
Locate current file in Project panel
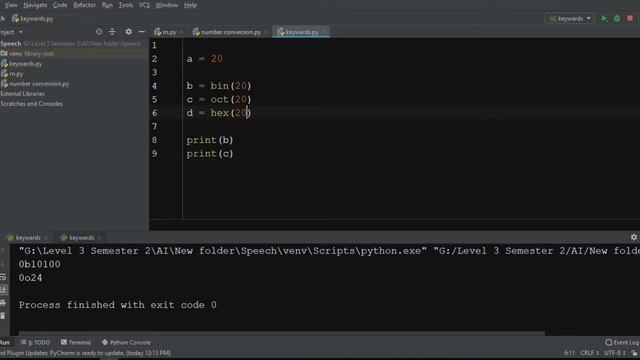point(99,32)
